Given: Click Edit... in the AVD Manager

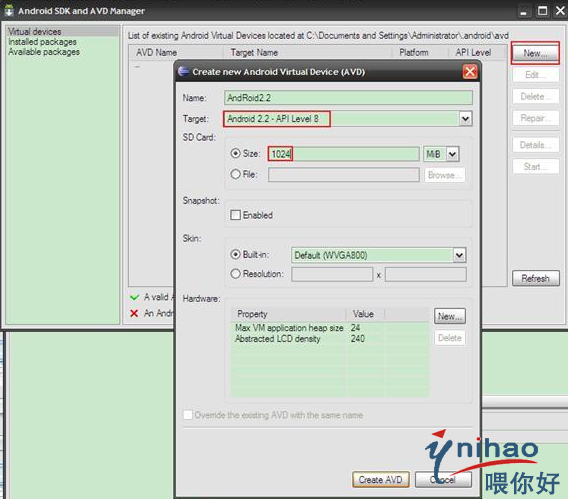Looking at the screenshot, I should [535, 75].
